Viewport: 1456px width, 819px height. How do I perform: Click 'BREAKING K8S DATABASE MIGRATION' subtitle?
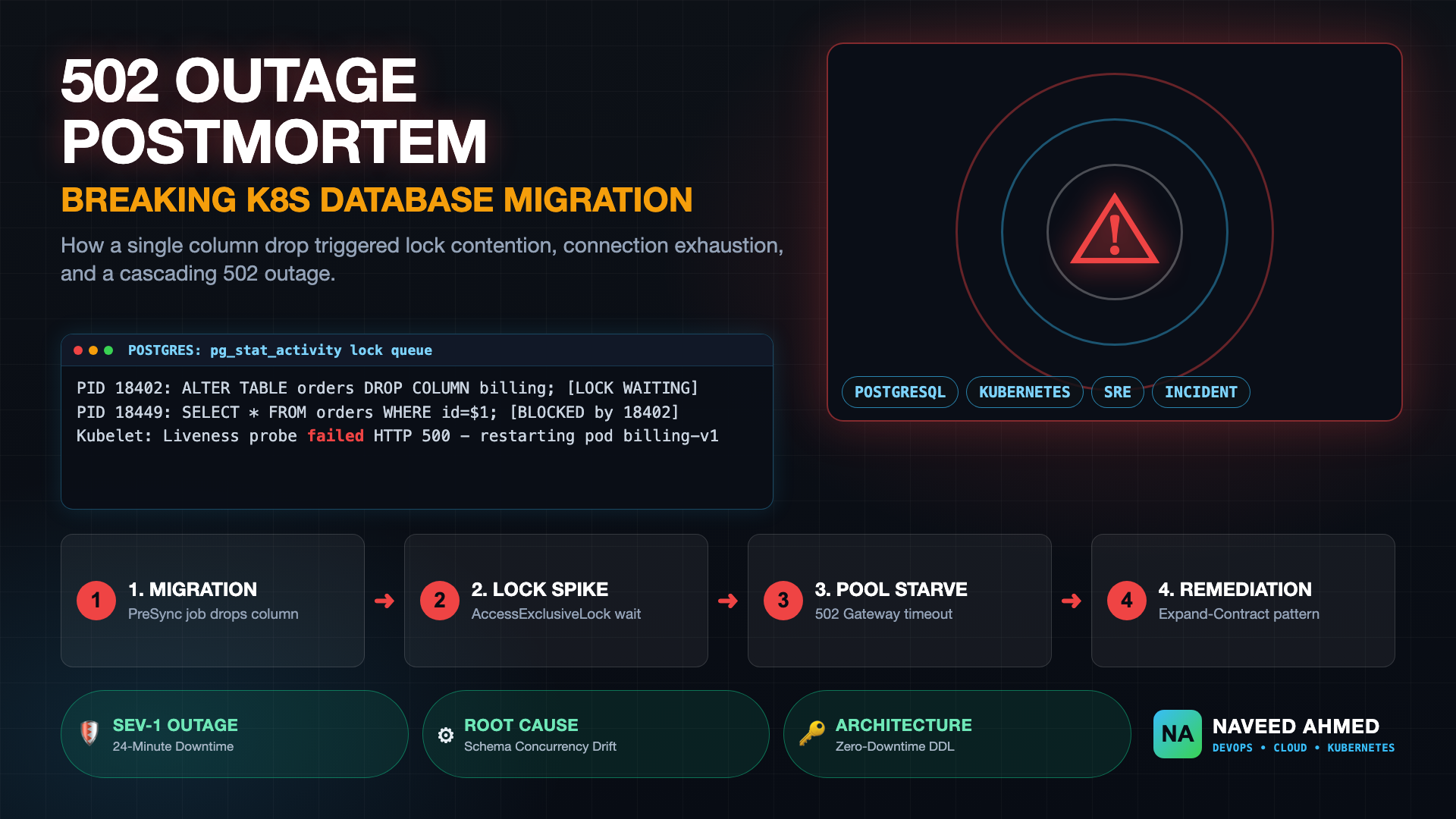pos(377,200)
